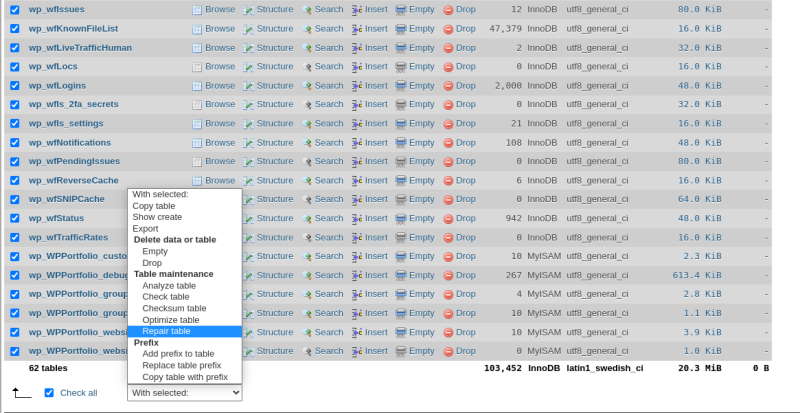Open the wp_wfNotifications table link

tap(69, 142)
